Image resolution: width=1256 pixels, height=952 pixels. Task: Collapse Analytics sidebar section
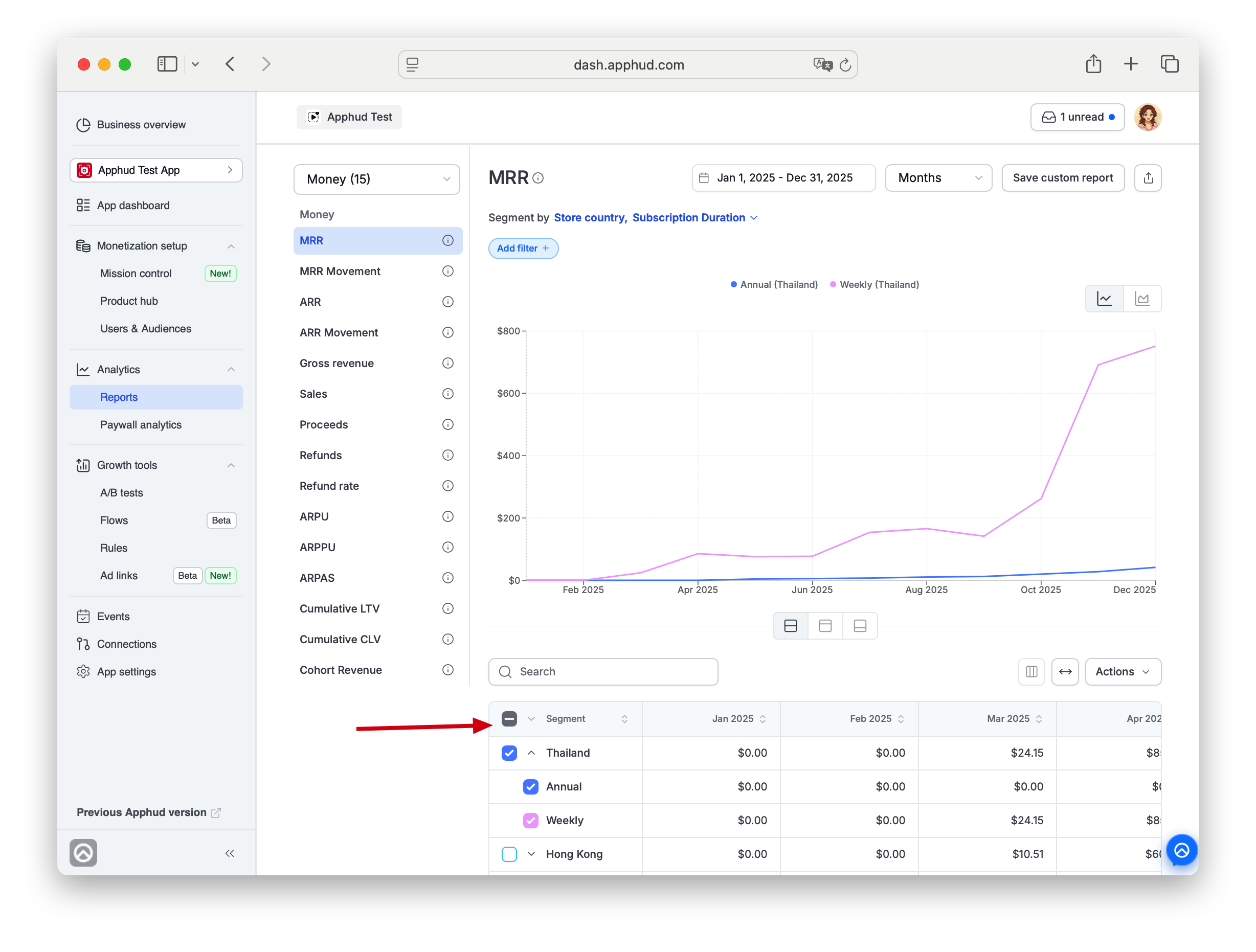tap(231, 370)
